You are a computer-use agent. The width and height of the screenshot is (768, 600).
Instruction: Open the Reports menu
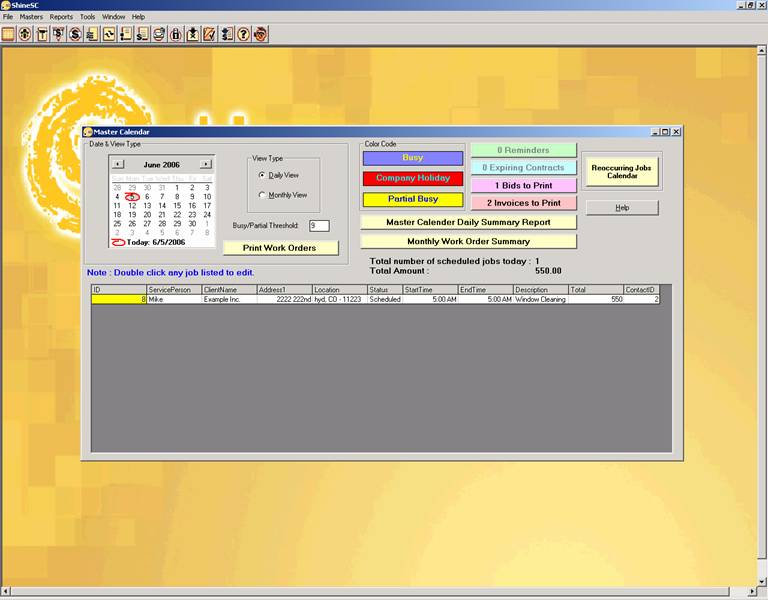(61, 17)
